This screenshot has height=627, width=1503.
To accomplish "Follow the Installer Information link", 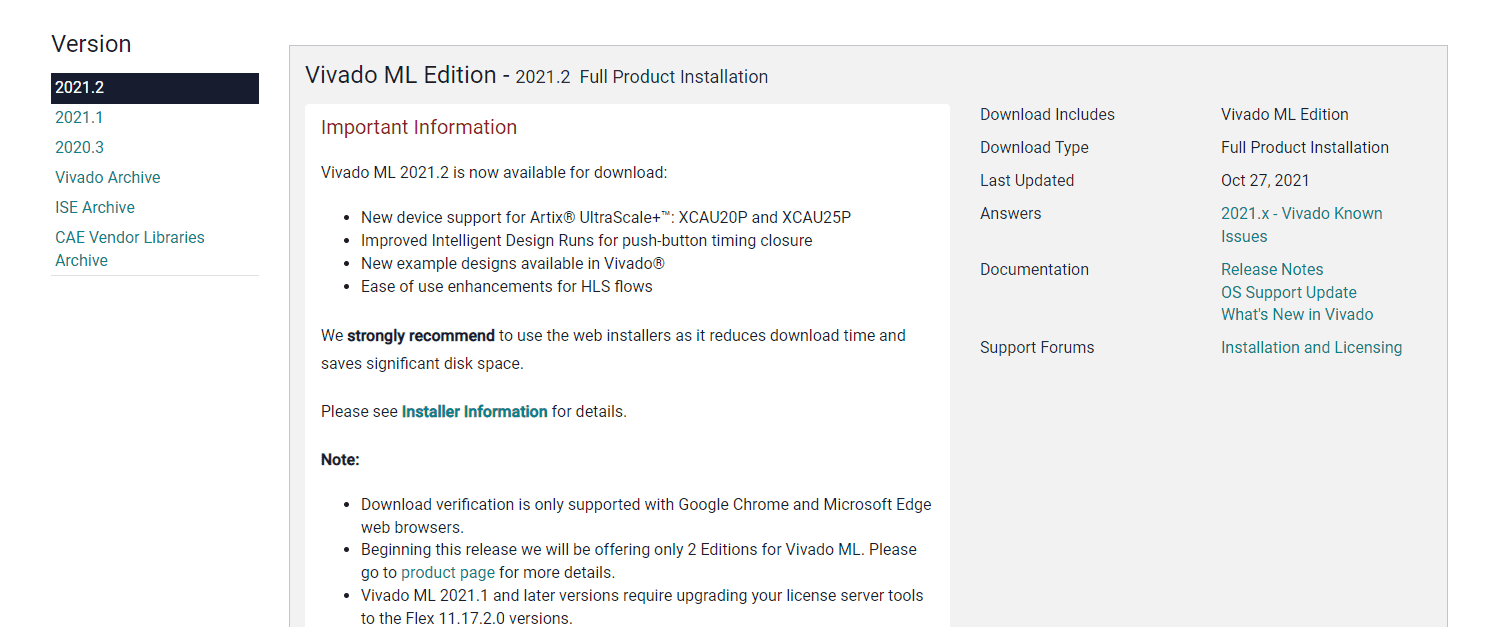I will (x=474, y=412).
